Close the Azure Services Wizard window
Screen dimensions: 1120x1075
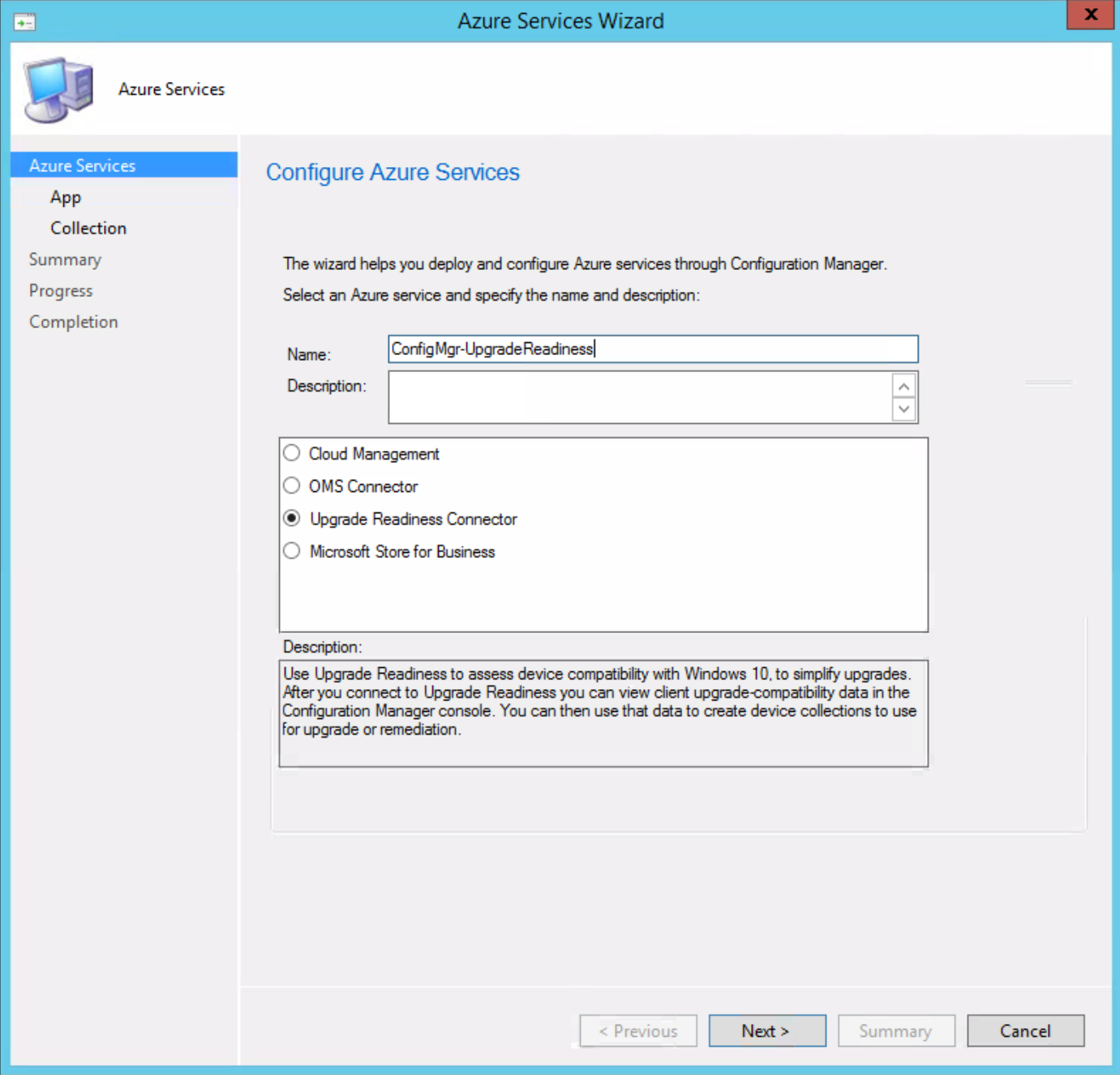(x=1090, y=15)
